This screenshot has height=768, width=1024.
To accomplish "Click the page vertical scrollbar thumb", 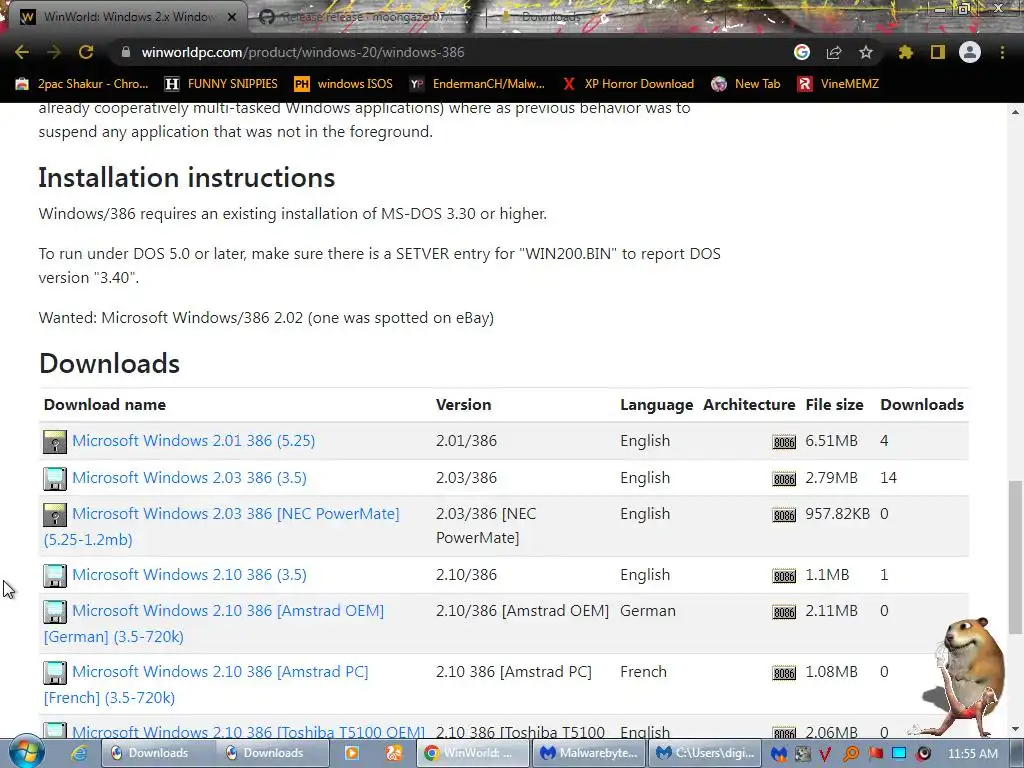I will [x=1015, y=557].
